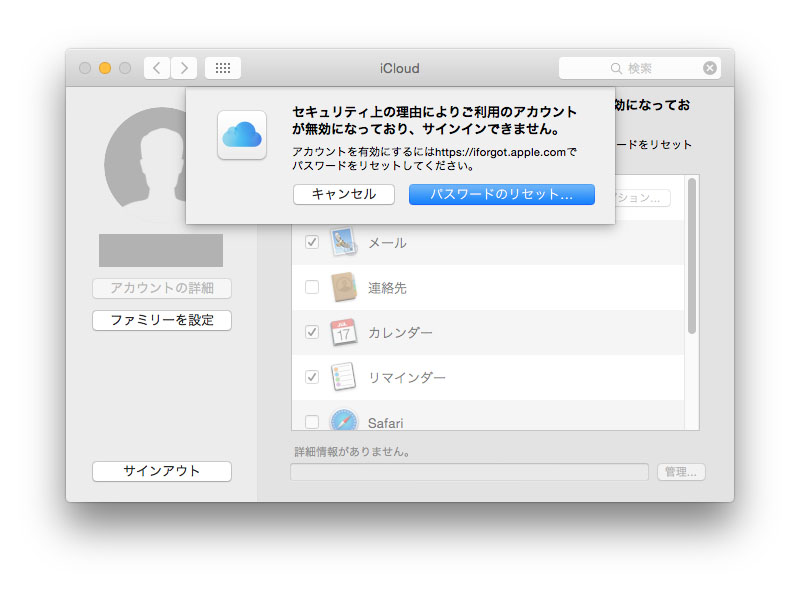Click ファミリーを設定 button

click(162, 320)
